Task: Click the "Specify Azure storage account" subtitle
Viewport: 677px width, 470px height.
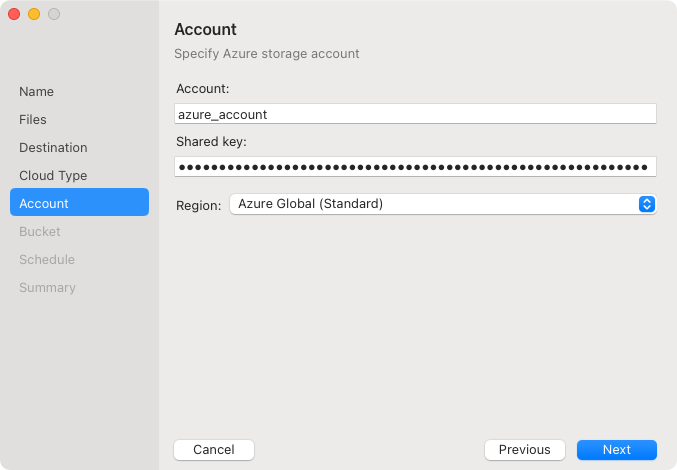Action: pyautogui.click(x=267, y=53)
